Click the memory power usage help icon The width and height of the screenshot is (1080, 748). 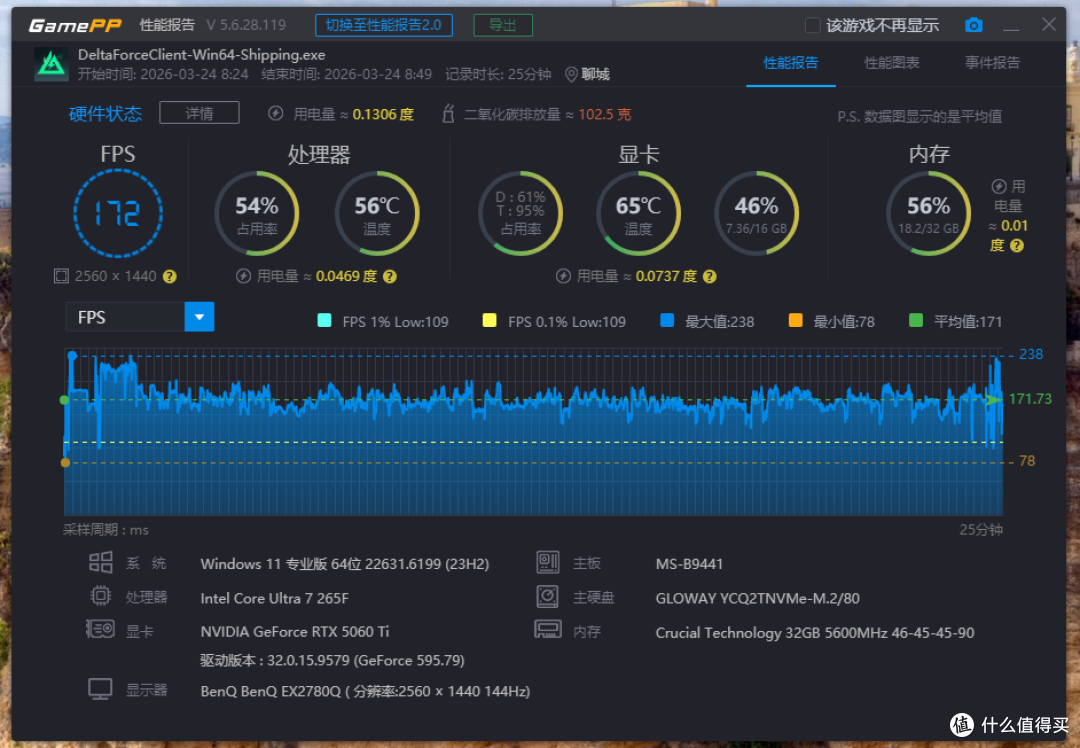point(1017,246)
